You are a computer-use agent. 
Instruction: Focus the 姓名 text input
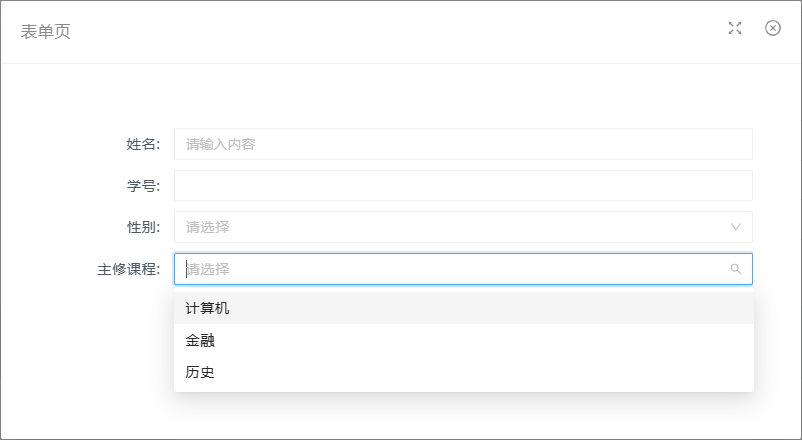coord(463,144)
